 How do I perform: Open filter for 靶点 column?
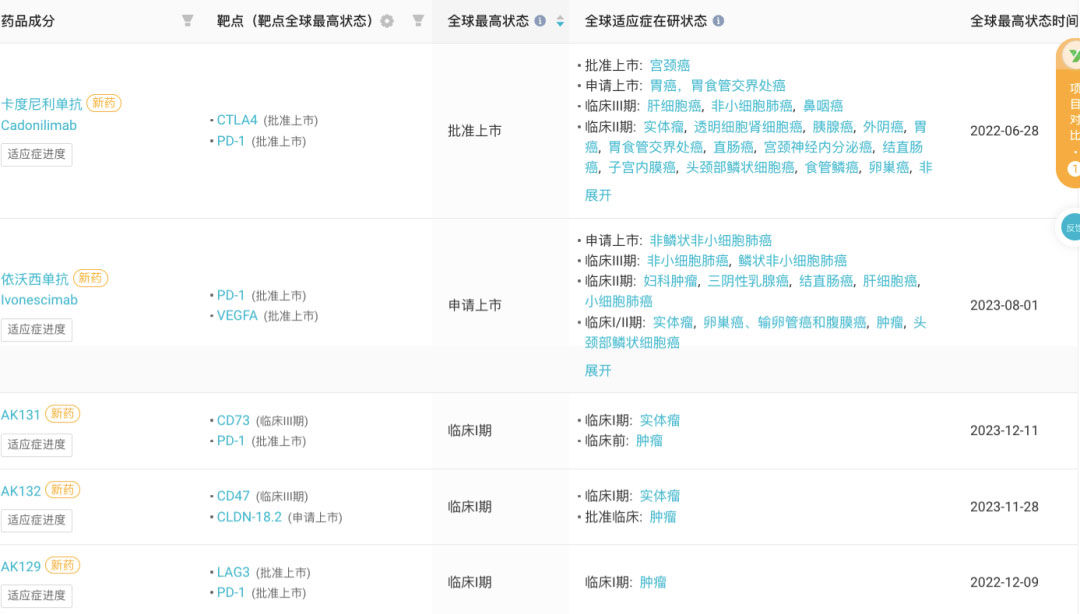(x=418, y=21)
